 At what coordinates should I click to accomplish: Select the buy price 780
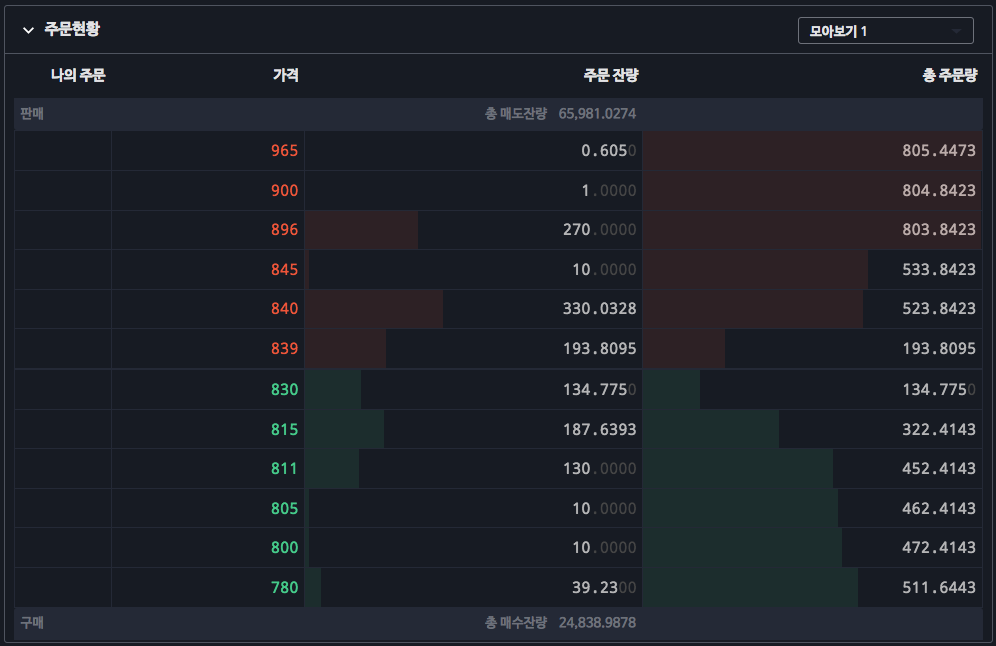pos(285,587)
